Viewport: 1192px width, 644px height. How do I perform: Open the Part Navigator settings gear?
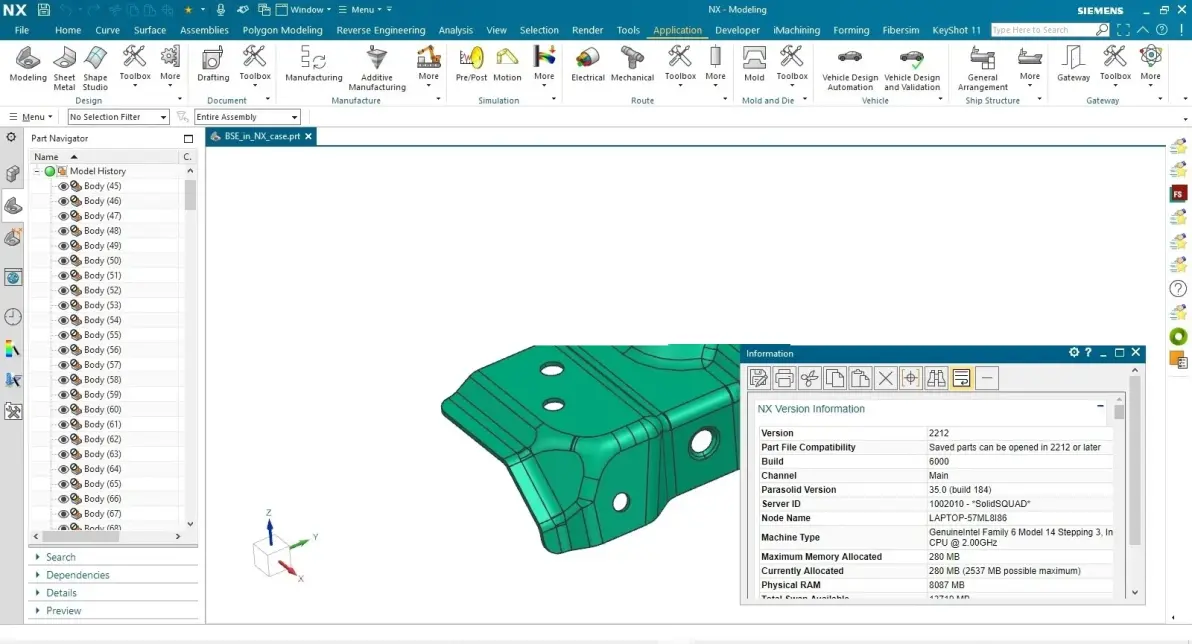tap(11, 138)
